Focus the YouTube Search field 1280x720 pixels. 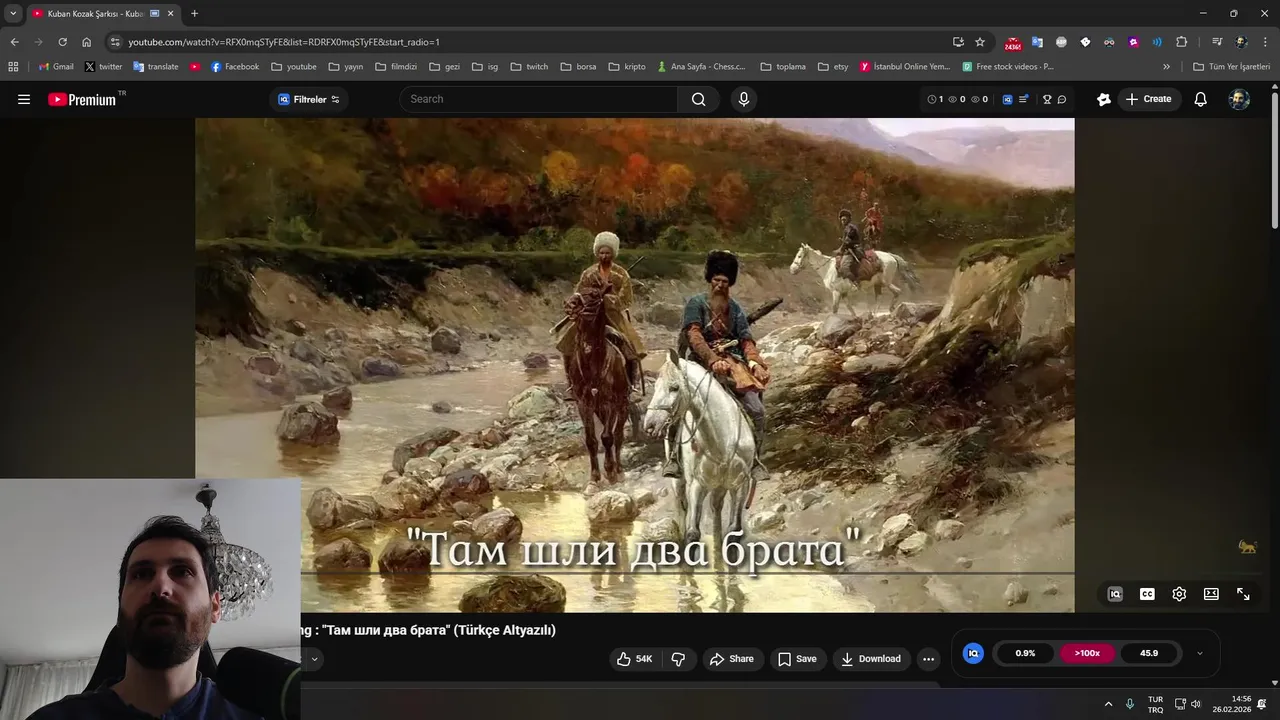pos(540,99)
